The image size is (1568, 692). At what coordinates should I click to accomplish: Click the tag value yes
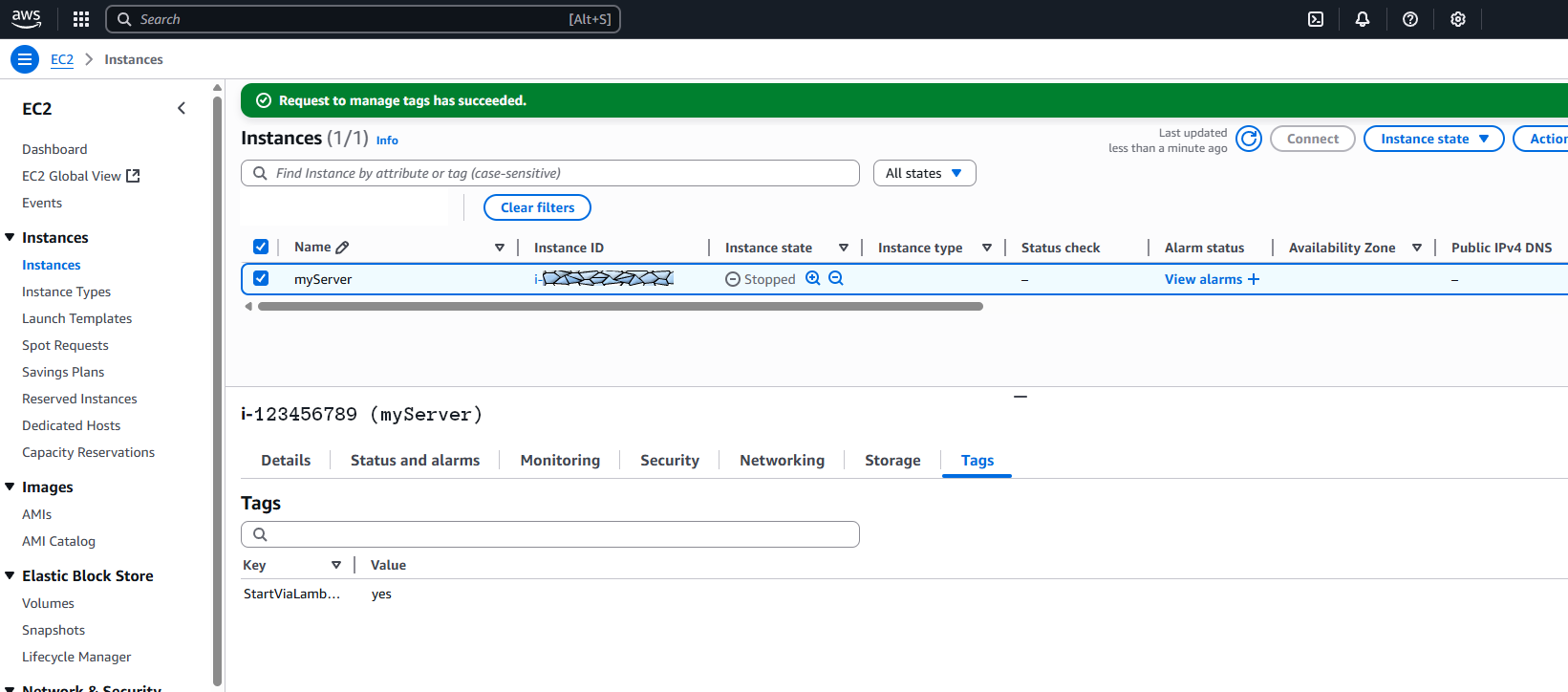point(381,594)
